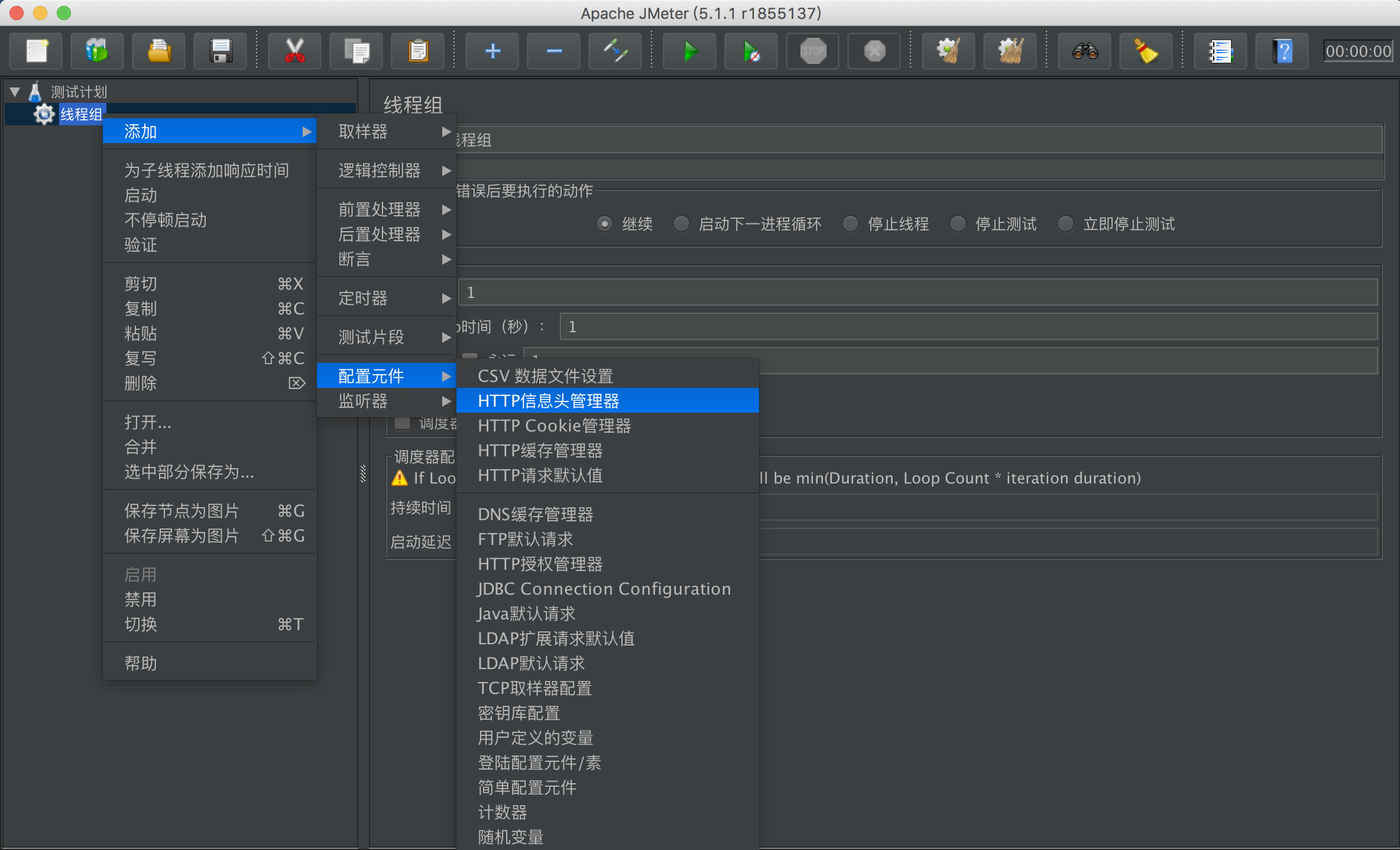
Task: Click Start no pauses icon
Action: pyautogui.click(x=751, y=51)
